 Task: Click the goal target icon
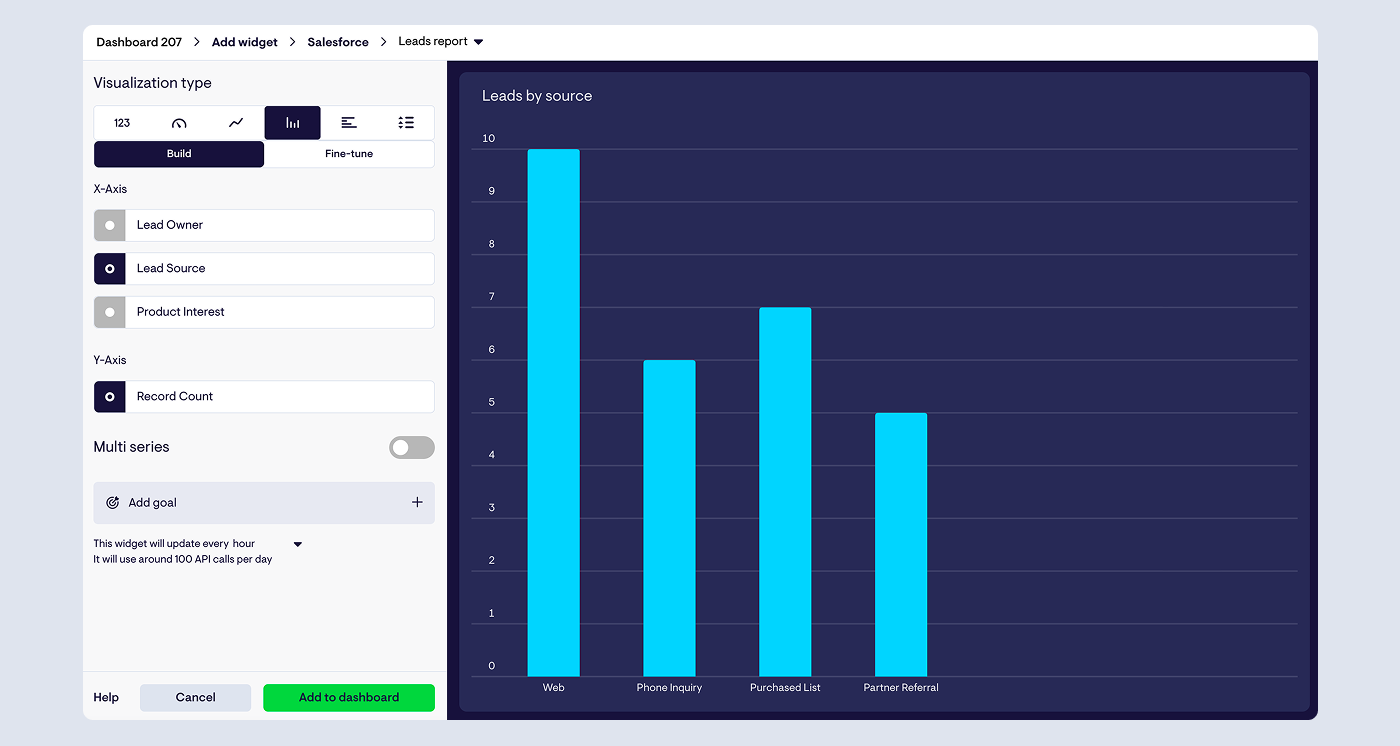tap(113, 503)
